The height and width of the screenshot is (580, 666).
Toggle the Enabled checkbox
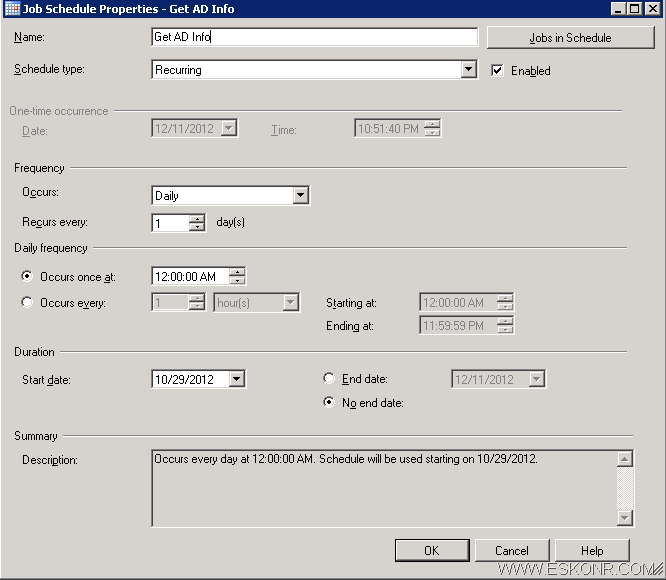click(497, 70)
